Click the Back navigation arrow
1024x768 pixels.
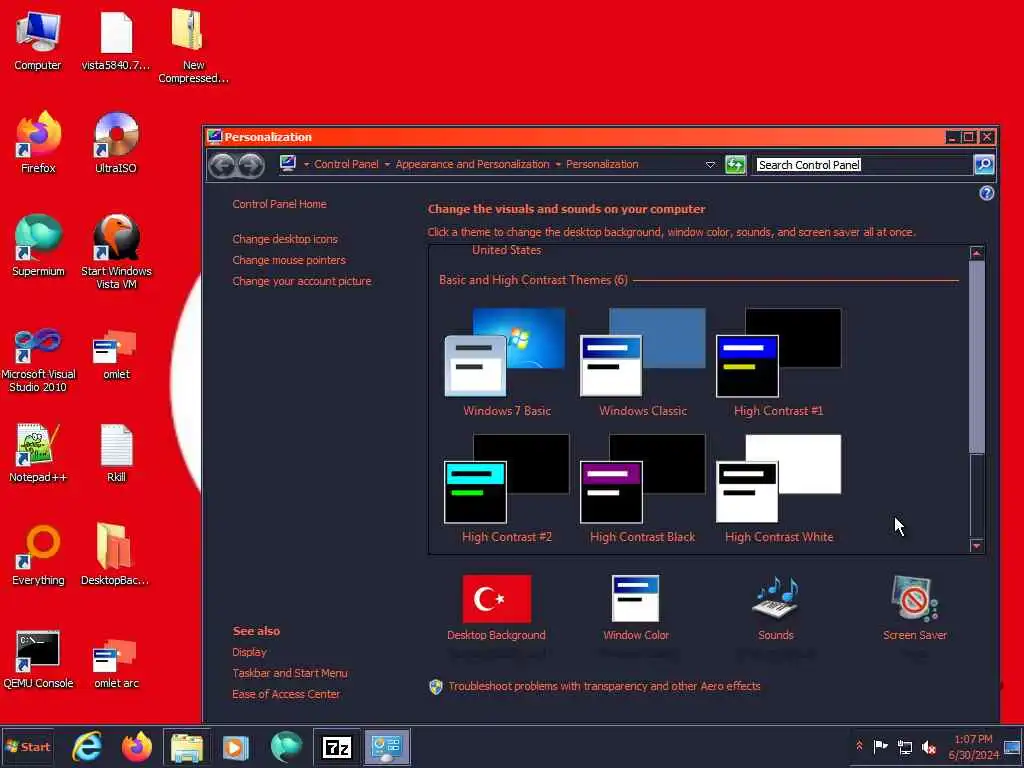tap(223, 165)
